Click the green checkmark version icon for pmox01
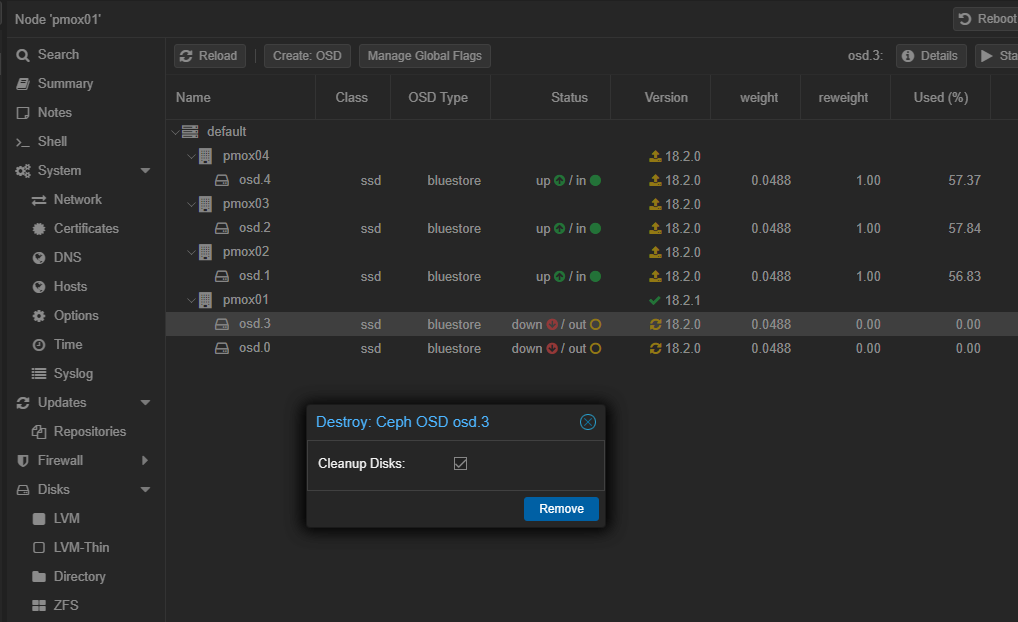The height and width of the screenshot is (622, 1018). pyautogui.click(x=655, y=300)
